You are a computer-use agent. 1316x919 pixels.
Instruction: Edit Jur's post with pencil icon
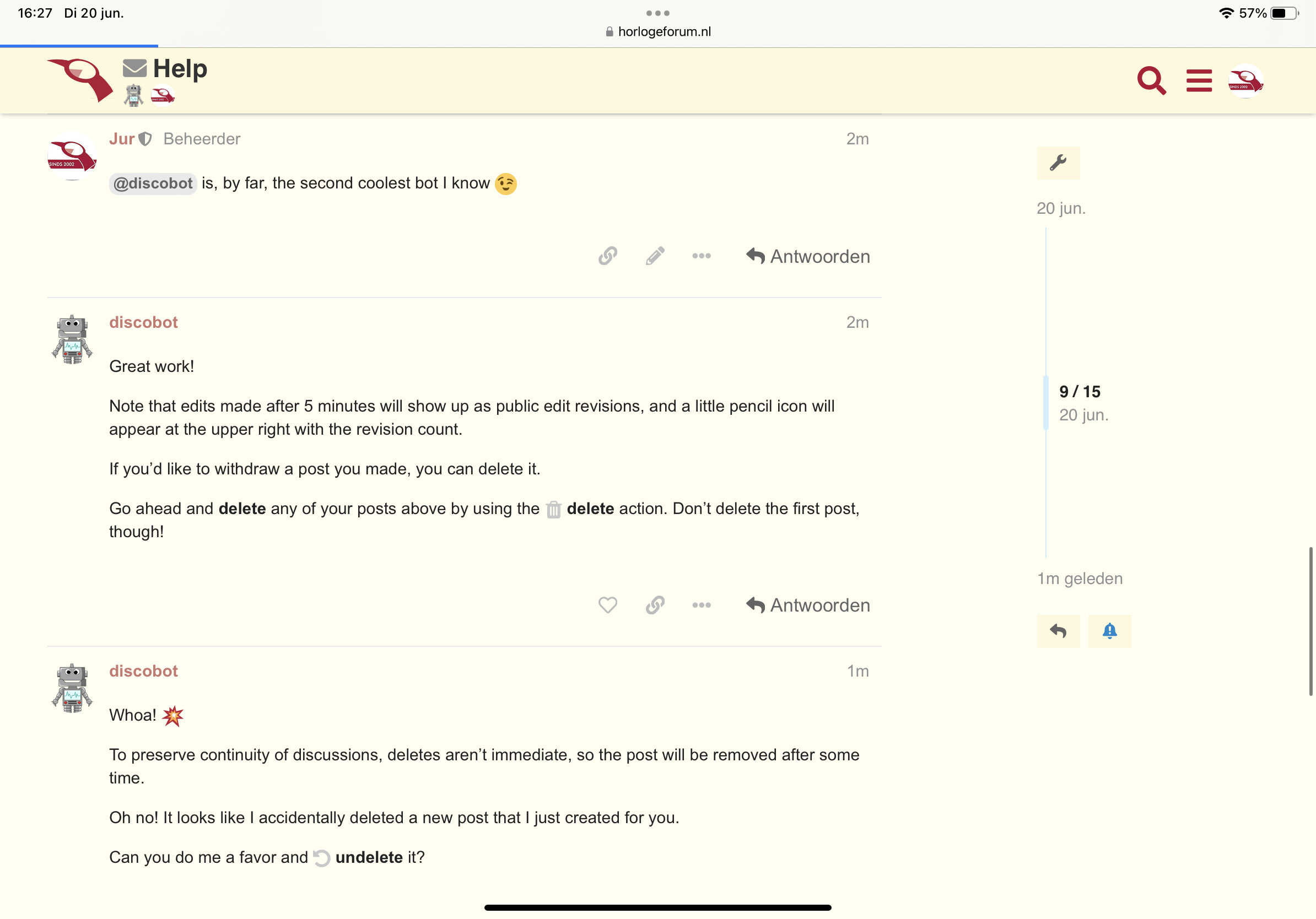coord(655,256)
